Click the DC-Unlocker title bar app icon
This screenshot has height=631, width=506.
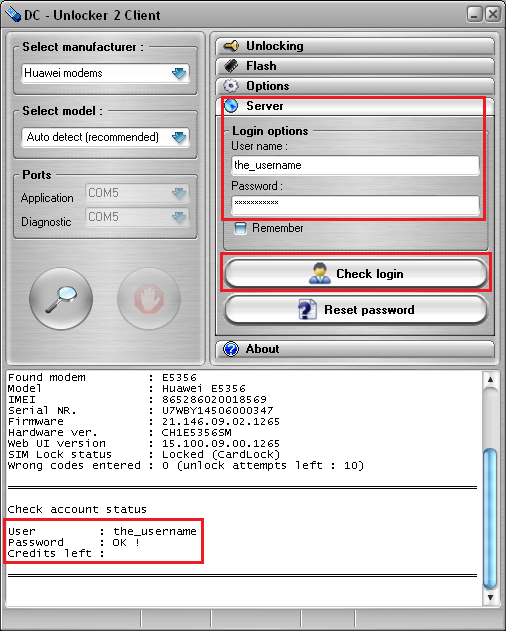tap(12, 14)
